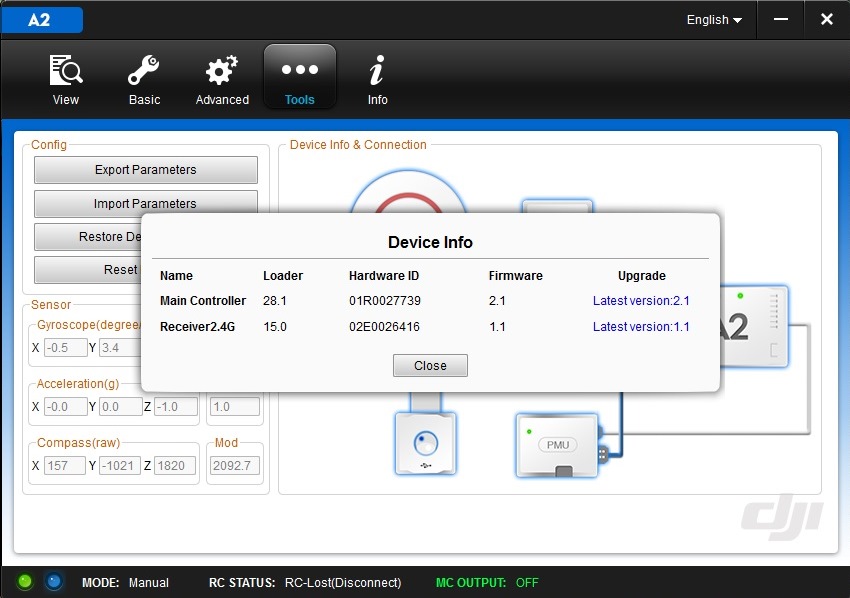
Task: Select the Tools three-dots icon
Action: coord(300,69)
